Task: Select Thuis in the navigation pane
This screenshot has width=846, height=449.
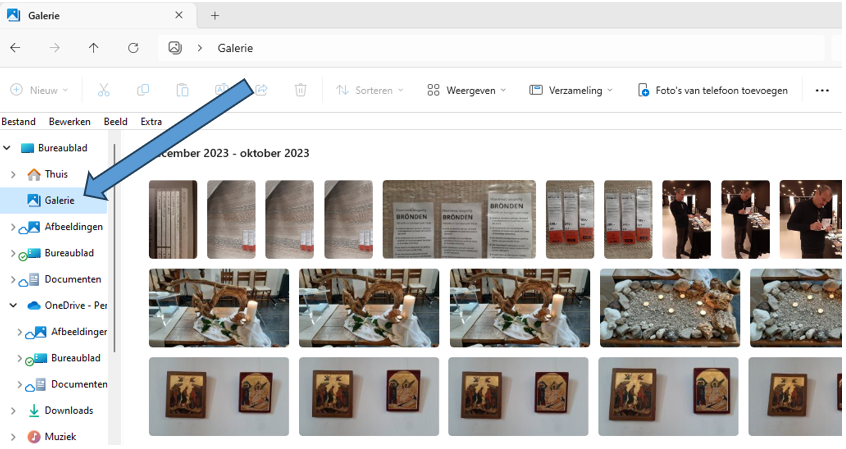Action: tap(56, 174)
